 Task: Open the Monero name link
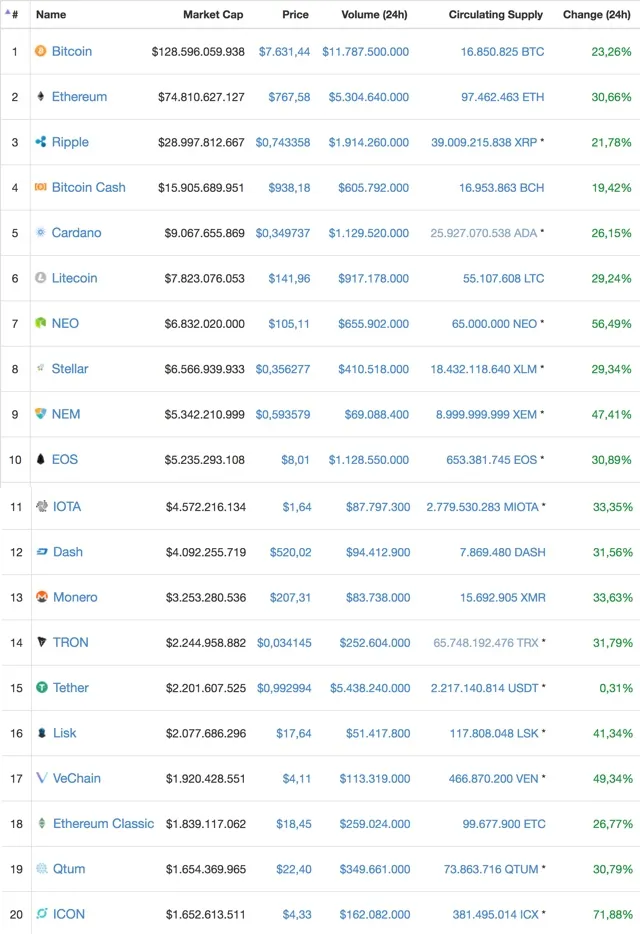75,597
